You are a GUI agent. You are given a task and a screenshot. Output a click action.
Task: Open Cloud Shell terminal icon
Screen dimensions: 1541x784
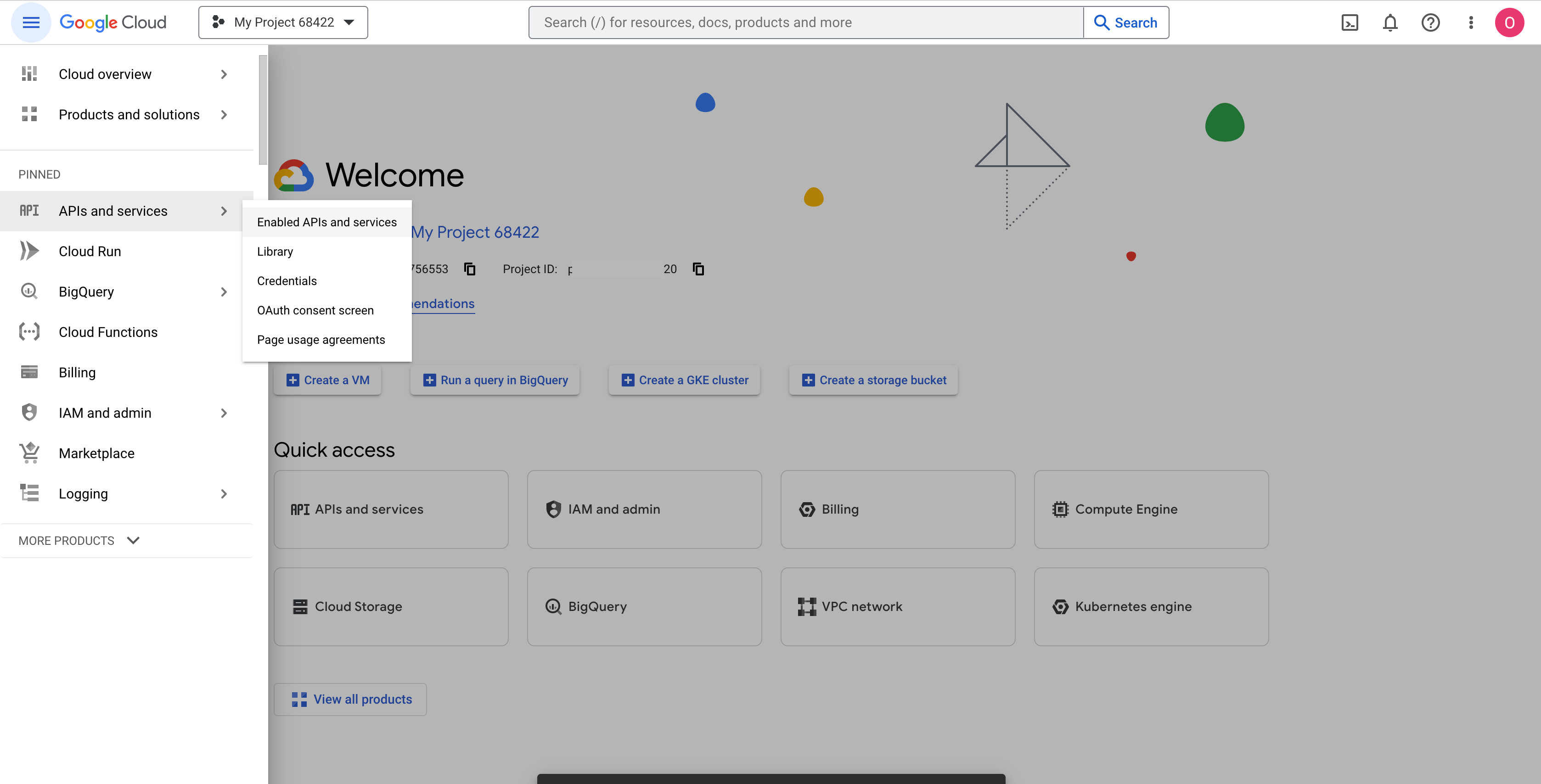coord(1350,23)
